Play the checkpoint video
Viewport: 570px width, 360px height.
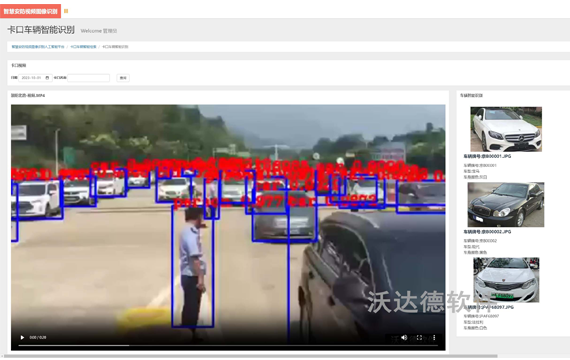(22, 337)
